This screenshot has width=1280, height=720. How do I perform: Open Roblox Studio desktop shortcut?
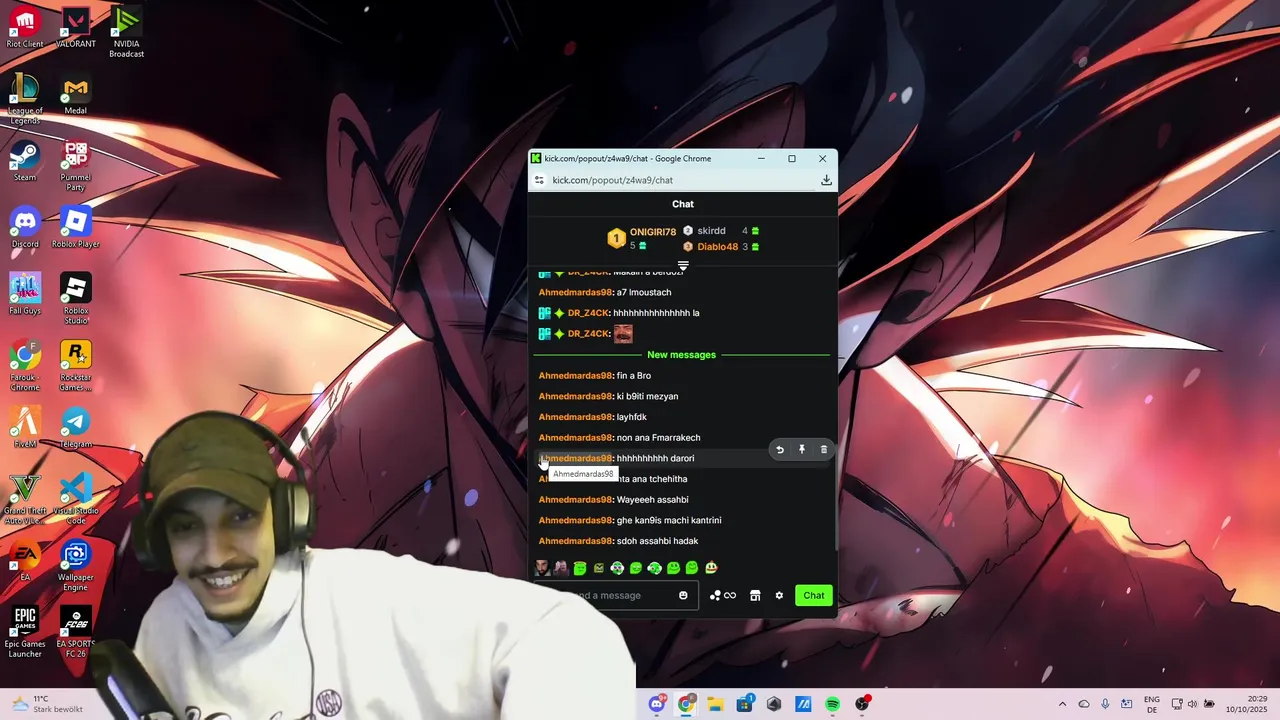coord(76,299)
